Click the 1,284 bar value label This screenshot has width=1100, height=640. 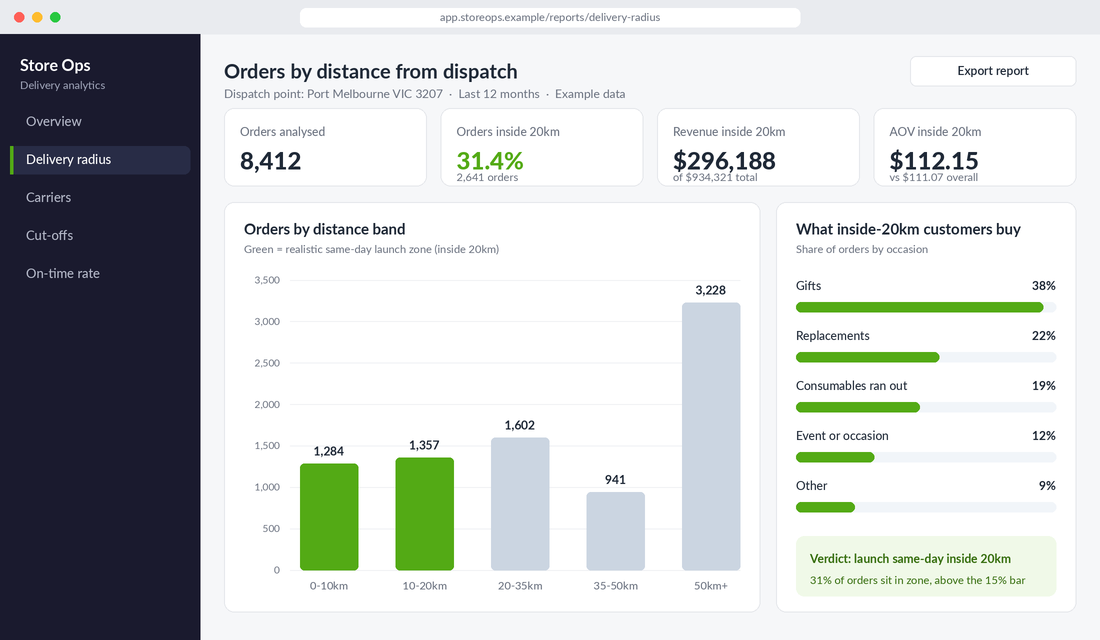[329, 451]
